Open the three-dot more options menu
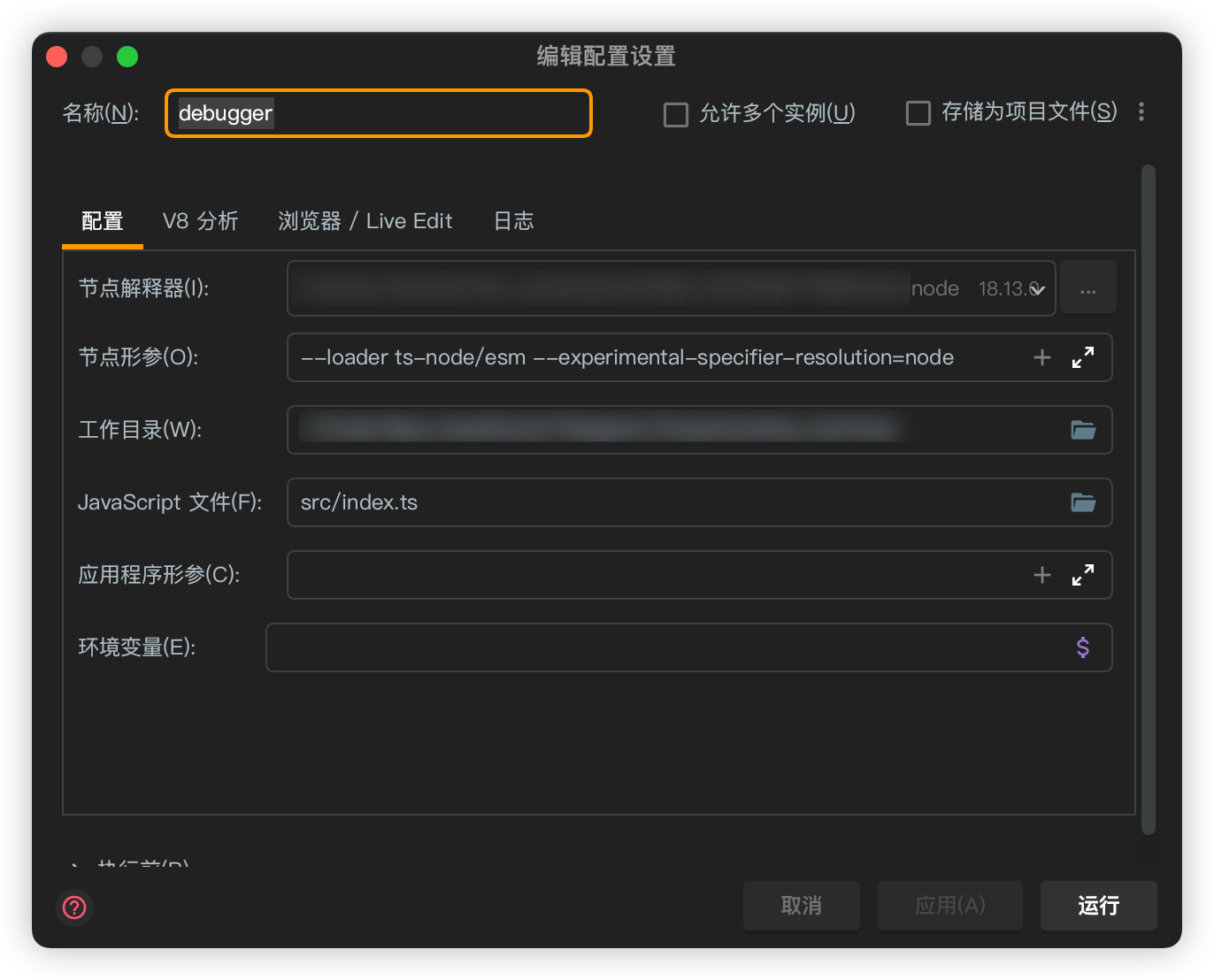The image size is (1214, 980). (x=1141, y=112)
